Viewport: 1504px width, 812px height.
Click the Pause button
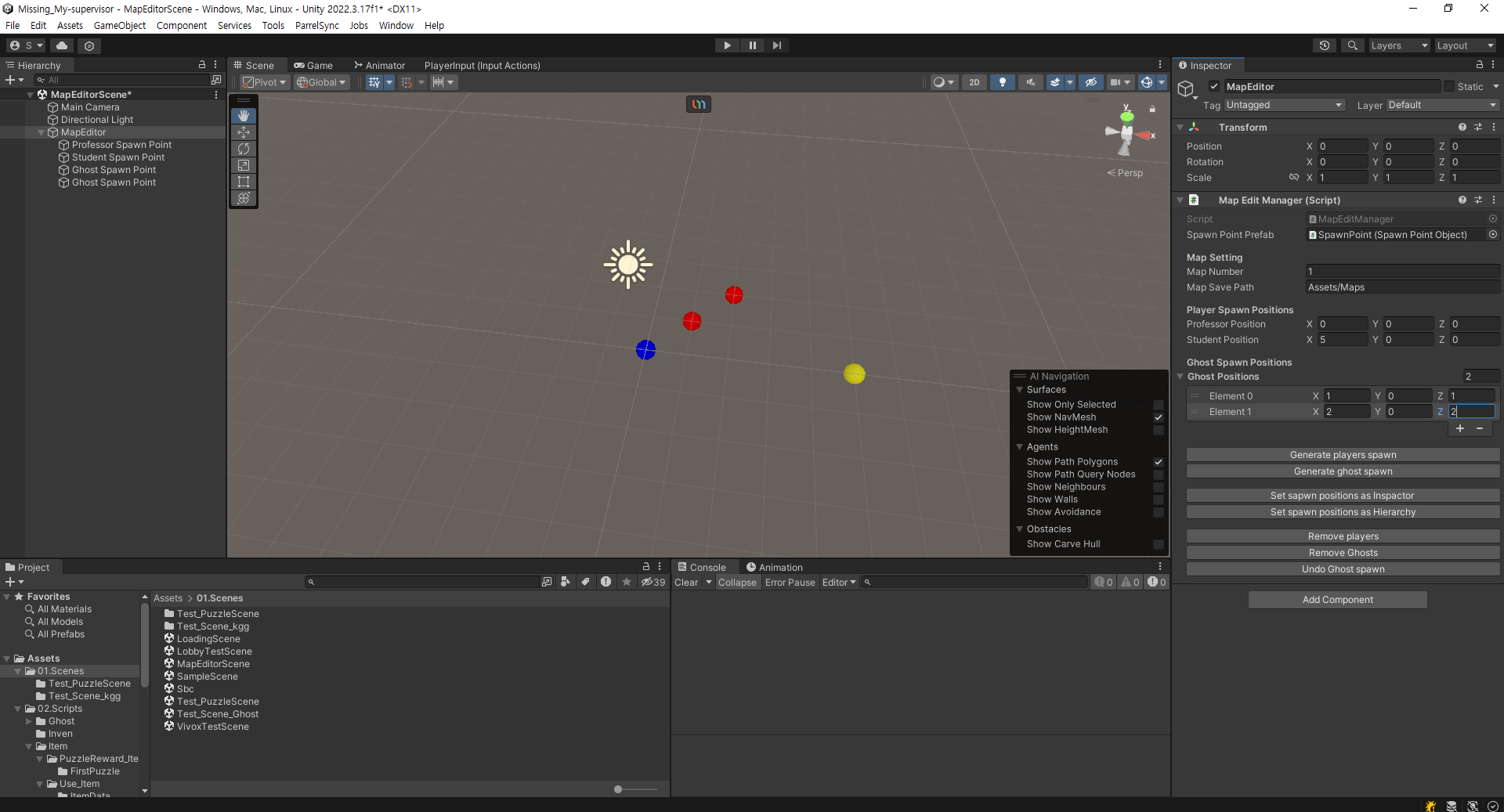pos(752,45)
